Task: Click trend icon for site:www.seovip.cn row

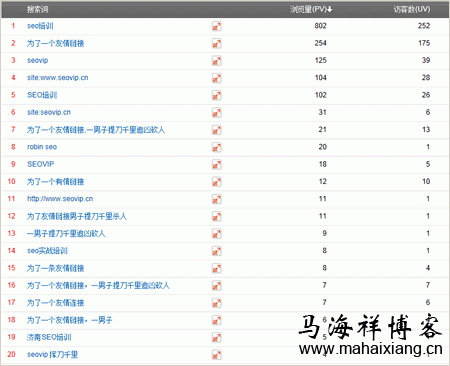Action: point(217,78)
